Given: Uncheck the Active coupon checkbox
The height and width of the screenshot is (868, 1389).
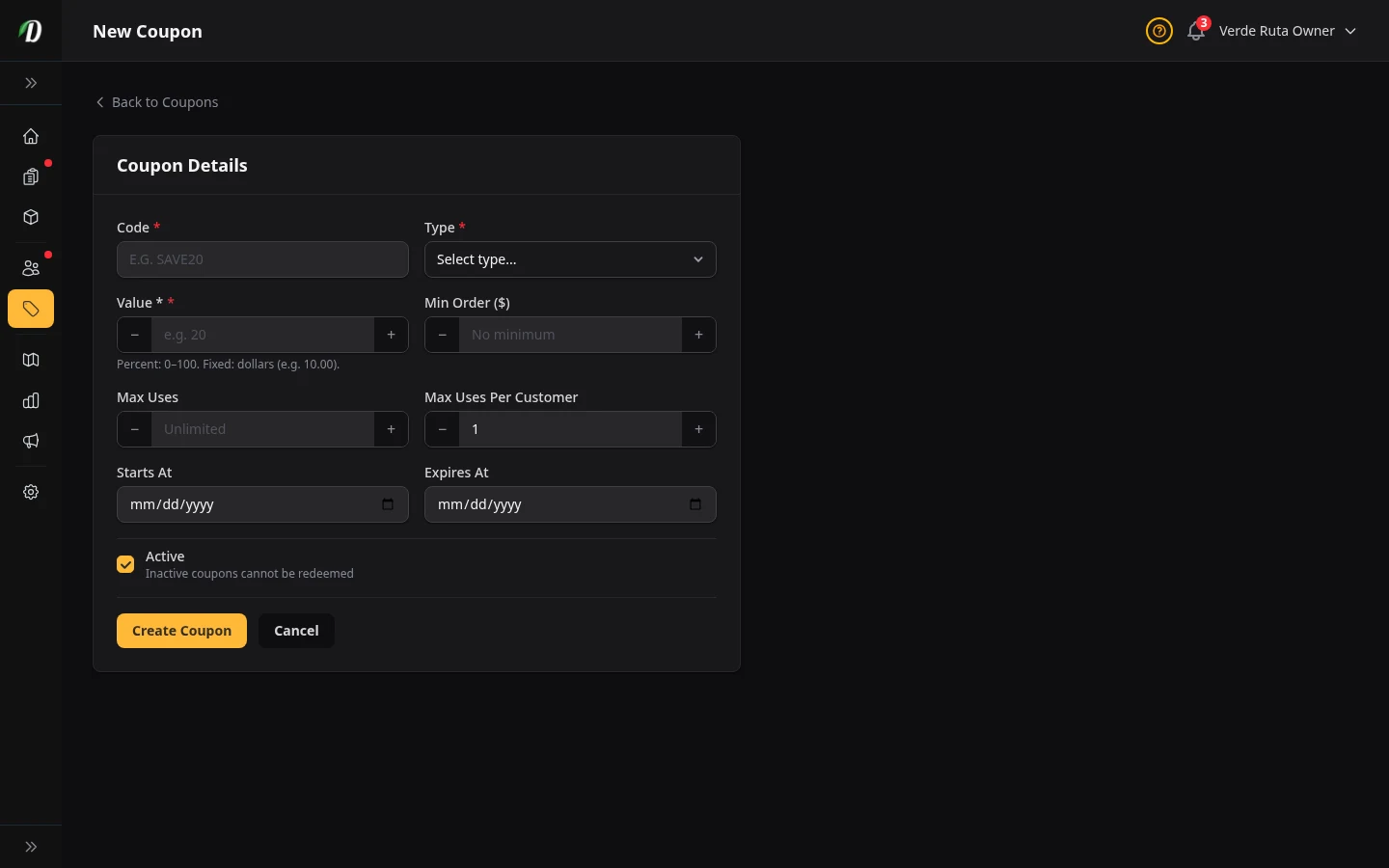Looking at the screenshot, I should [x=125, y=564].
